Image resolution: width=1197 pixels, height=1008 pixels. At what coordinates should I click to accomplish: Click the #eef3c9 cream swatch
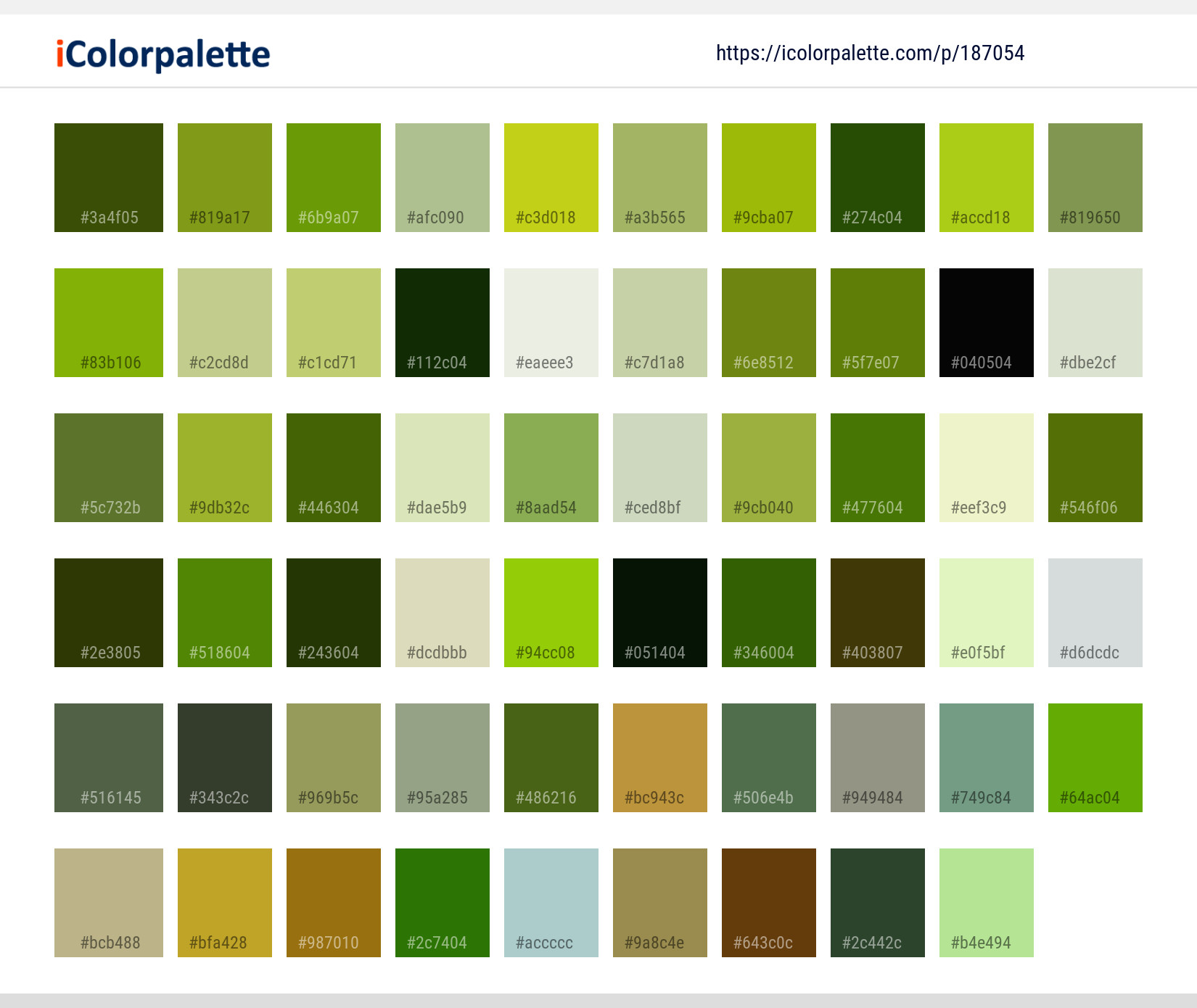point(987,468)
